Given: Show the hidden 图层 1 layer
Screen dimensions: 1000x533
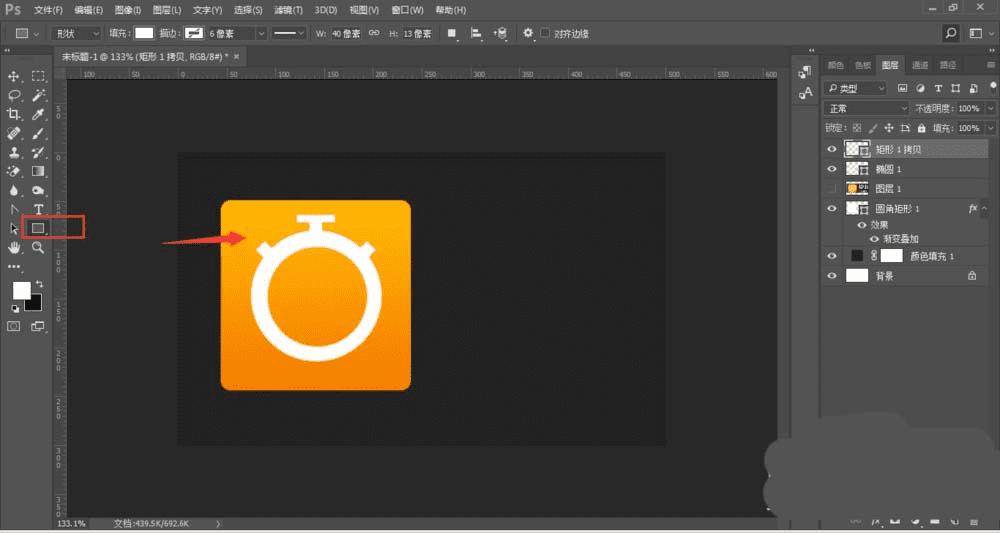Looking at the screenshot, I should (831, 189).
